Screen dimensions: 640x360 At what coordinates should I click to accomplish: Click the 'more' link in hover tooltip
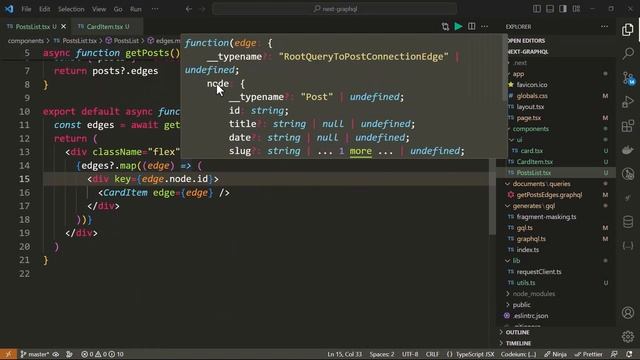point(360,151)
